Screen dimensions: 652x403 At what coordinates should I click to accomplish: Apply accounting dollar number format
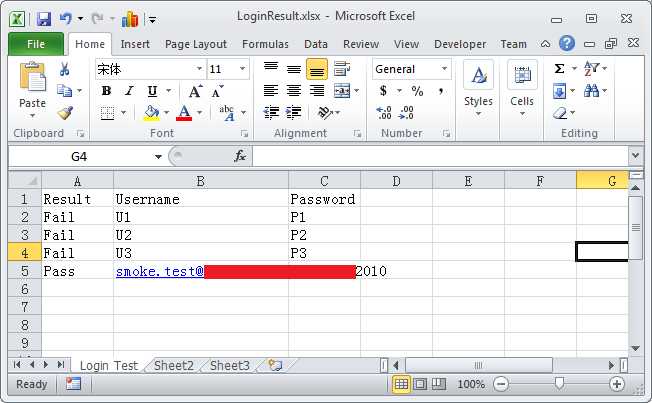[383, 91]
